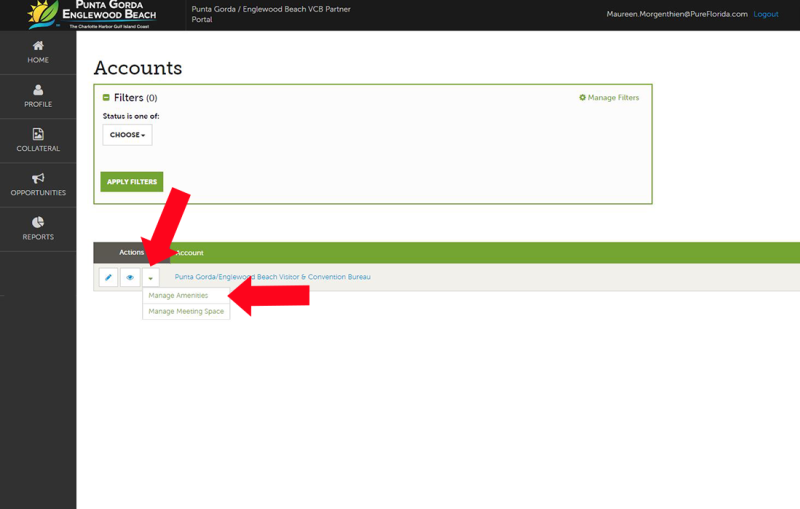
Task: Open the Reports pie chart icon
Action: tap(38, 222)
